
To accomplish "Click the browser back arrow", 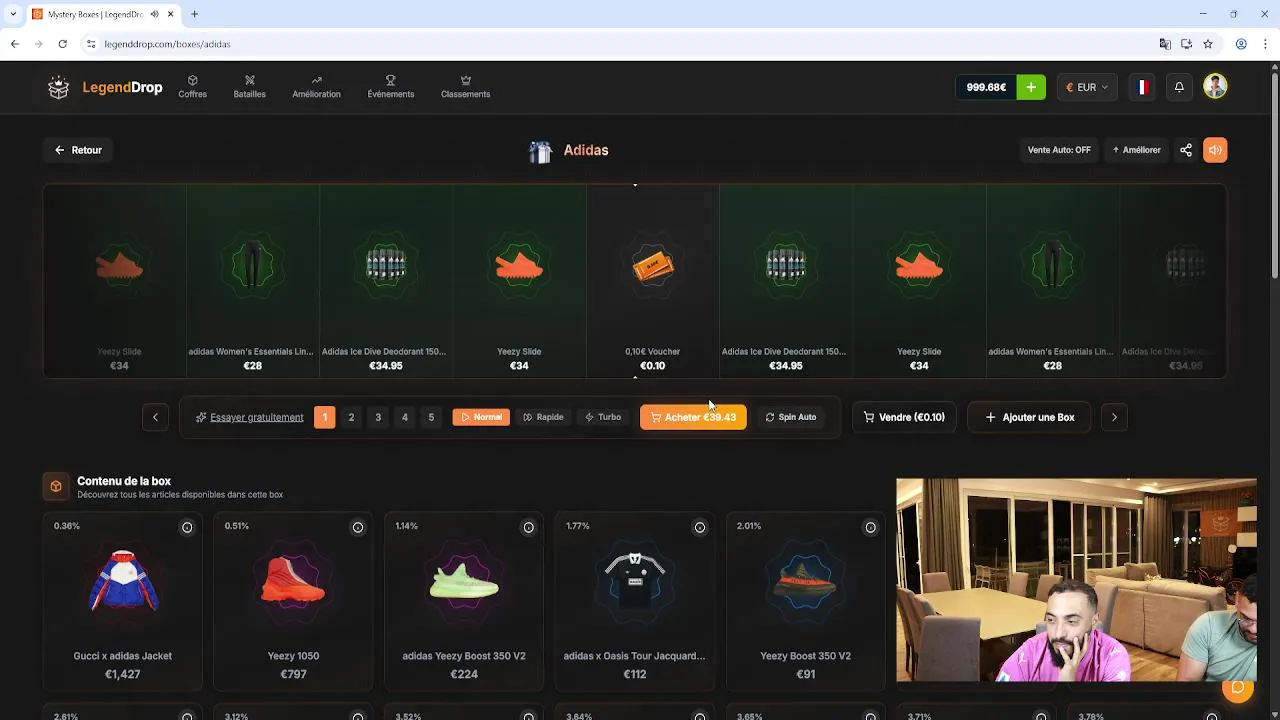I will pyautogui.click(x=15, y=44).
